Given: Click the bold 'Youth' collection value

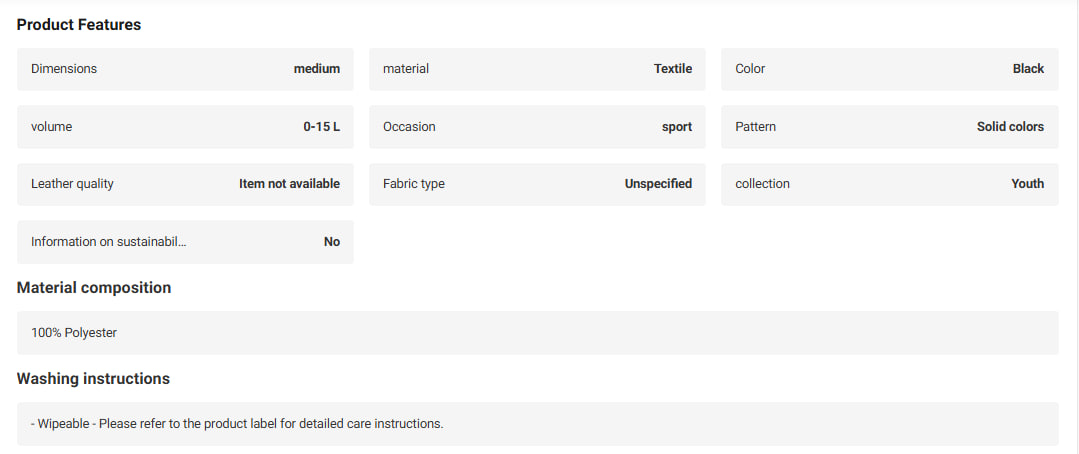Looking at the screenshot, I should click(1027, 184).
